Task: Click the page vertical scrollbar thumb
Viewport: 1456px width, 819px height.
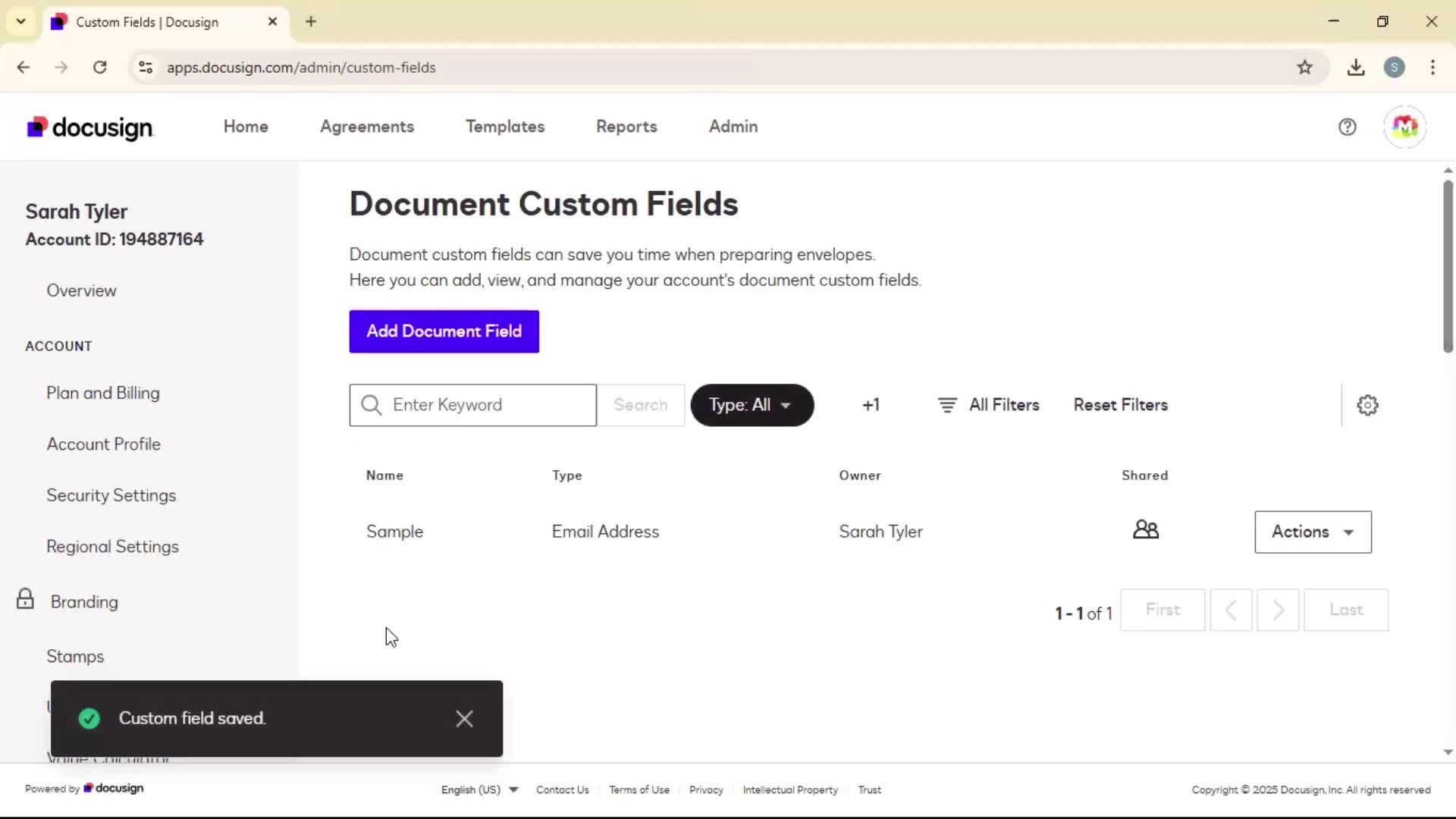Action: 1447,265
